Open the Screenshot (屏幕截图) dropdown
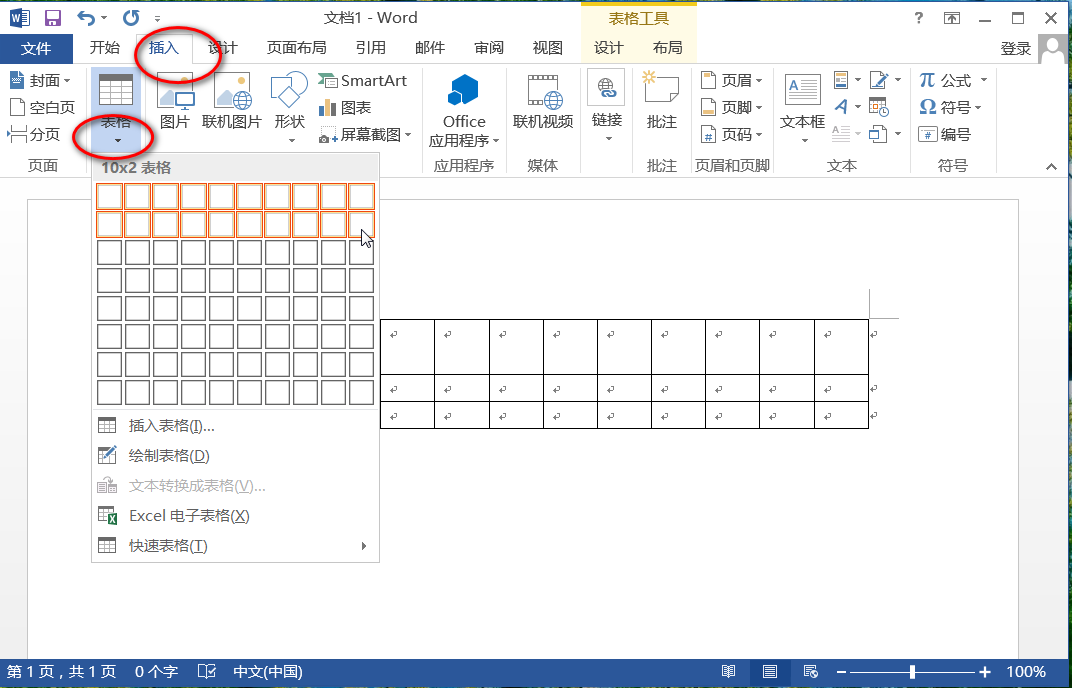Viewport: 1072px width, 688px height. click(408, 135)
